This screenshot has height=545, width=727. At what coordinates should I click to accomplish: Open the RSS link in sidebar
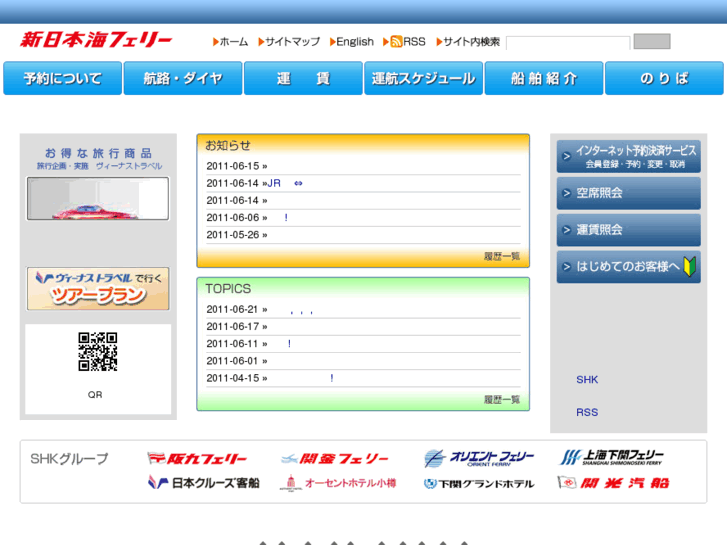click(587, 412)
